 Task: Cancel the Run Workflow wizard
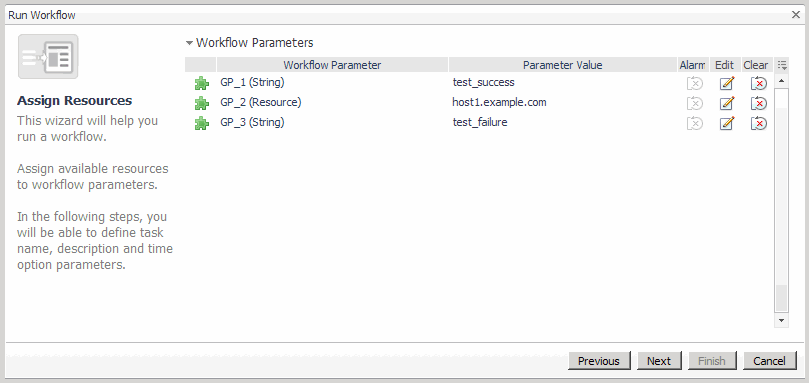(769, 361)
